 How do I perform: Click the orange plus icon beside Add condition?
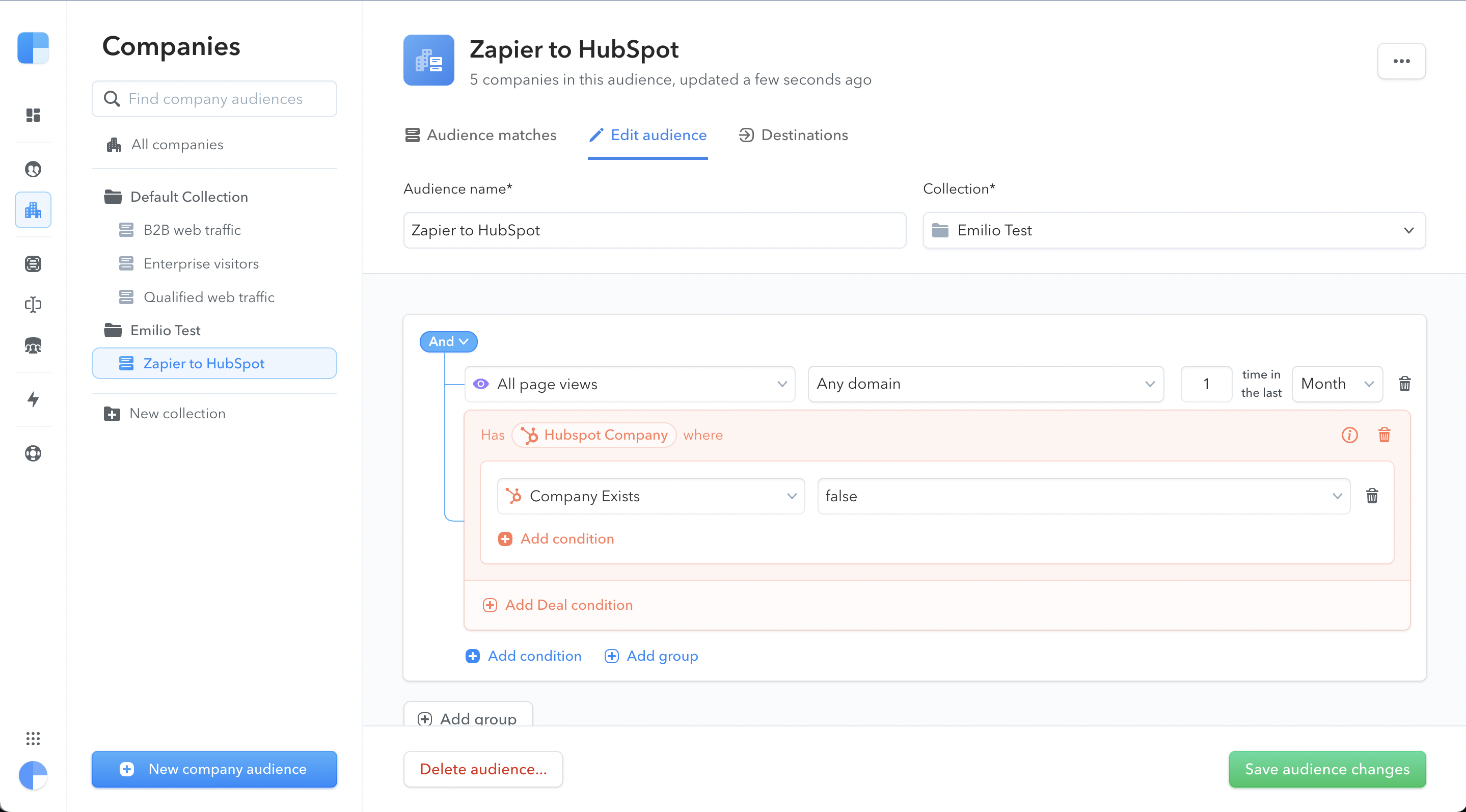505,539
